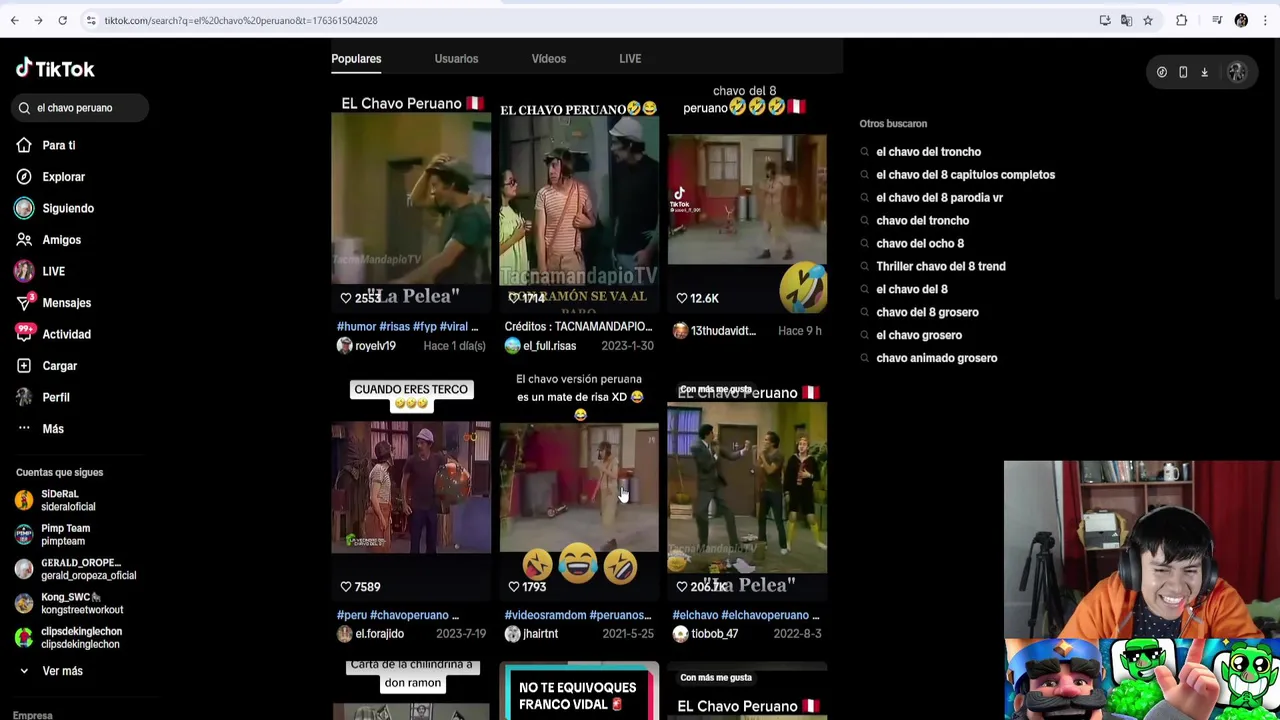Open Chrome profile avatar
Image resolution: width=1280 pixels, height=720 pixels.
tap(1241, 20)
